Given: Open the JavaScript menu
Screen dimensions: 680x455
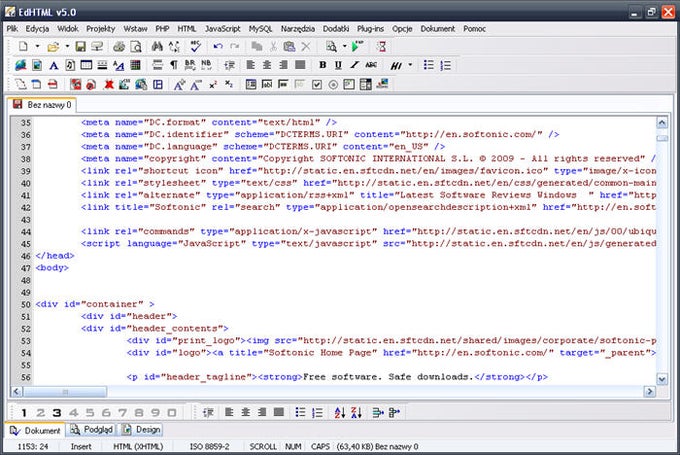Looking at the screenshot, I should (x=222, y=29).
